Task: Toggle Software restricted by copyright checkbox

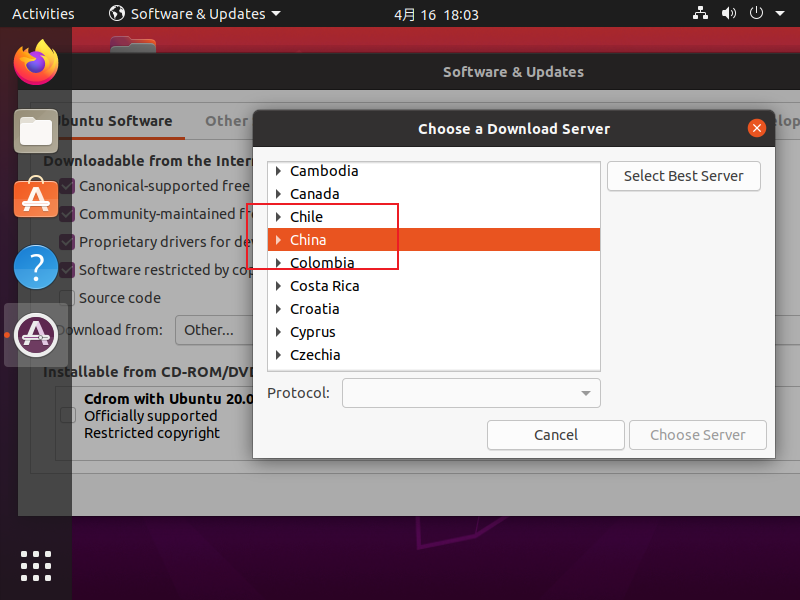Action: click(x=67, y=270)
